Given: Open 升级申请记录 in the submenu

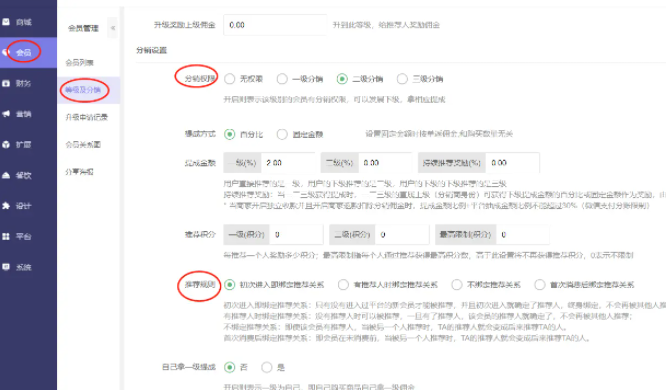Looking at the screenshot, I should (87, 117).
